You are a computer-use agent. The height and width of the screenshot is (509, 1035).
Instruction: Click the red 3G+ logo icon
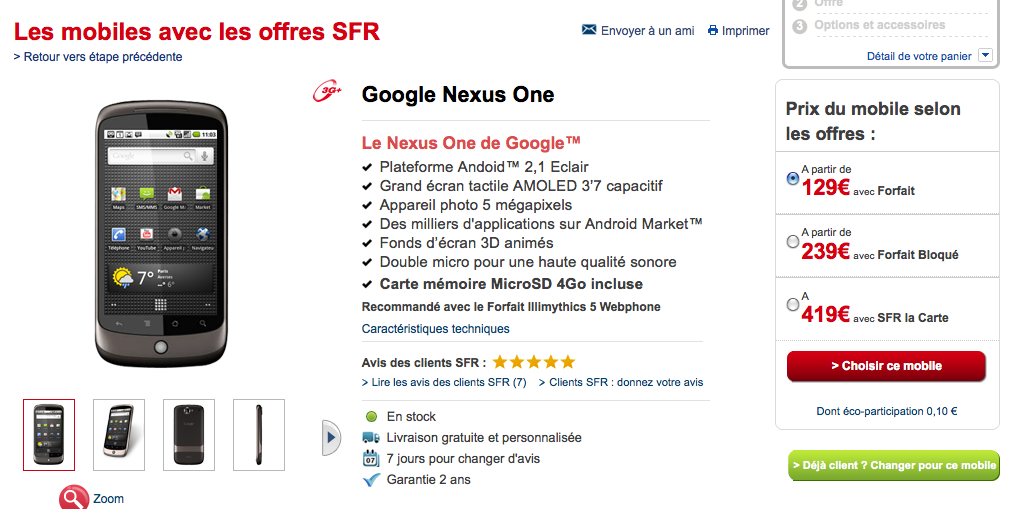click(328, 93)
